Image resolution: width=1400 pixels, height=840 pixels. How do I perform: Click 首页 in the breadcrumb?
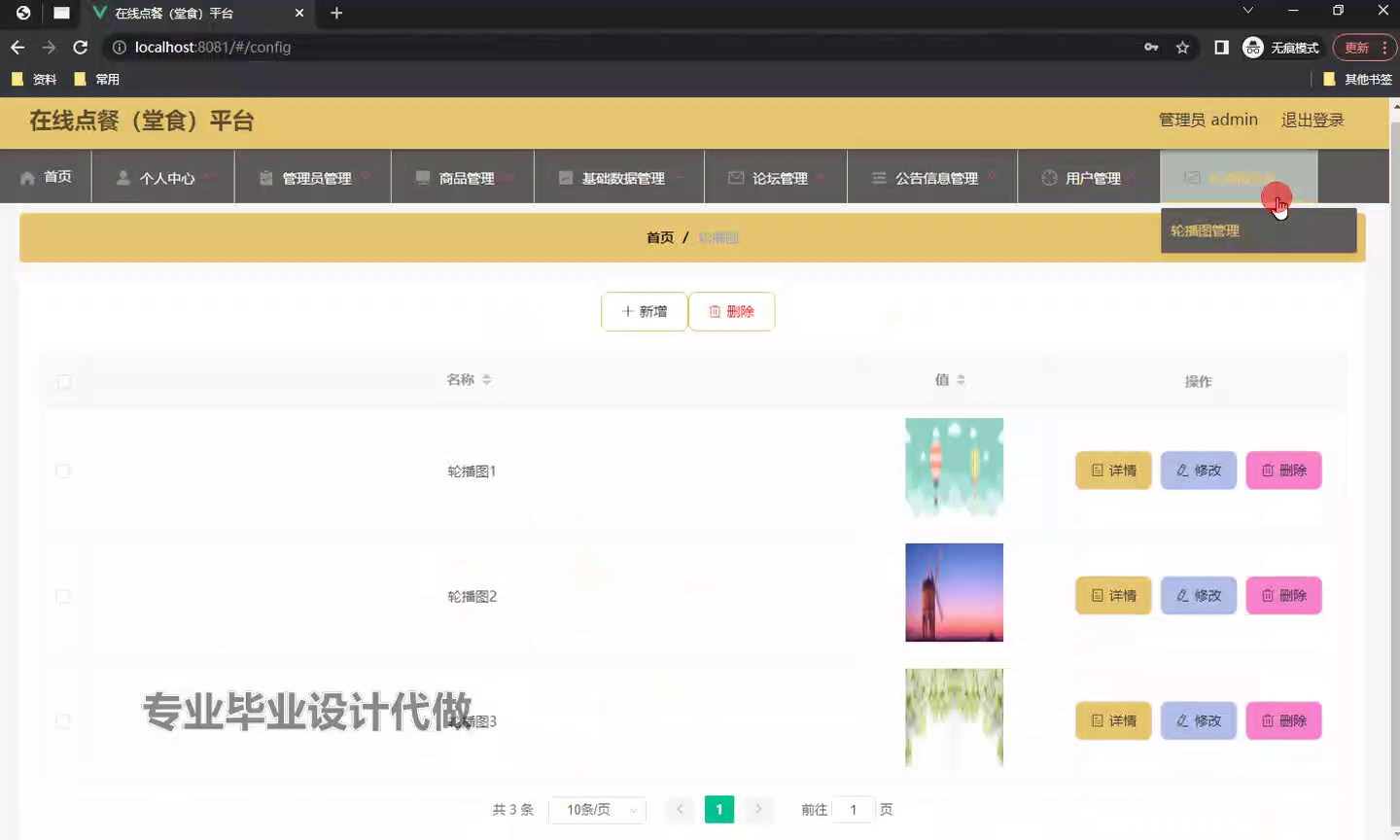[x=660, y=237]
